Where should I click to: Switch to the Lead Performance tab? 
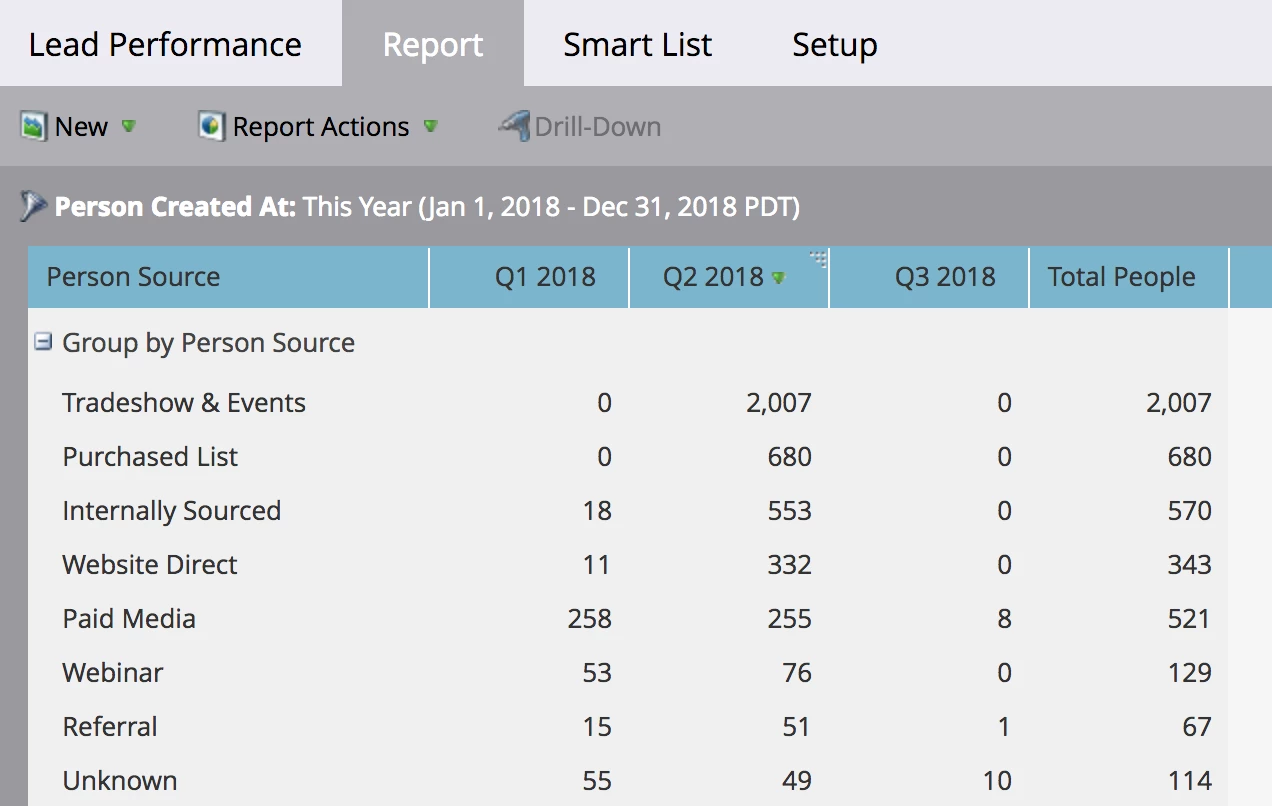[x=165, y=44]
